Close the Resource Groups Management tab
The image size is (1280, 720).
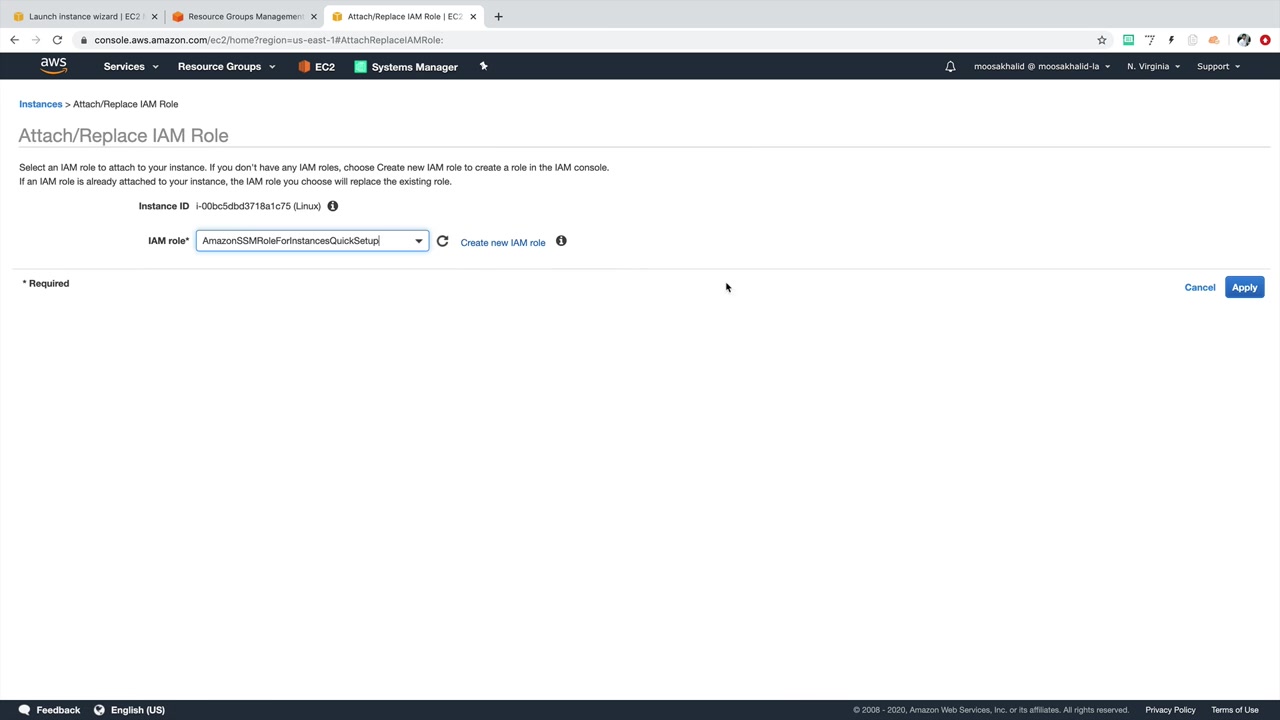[x=313, y=16]
